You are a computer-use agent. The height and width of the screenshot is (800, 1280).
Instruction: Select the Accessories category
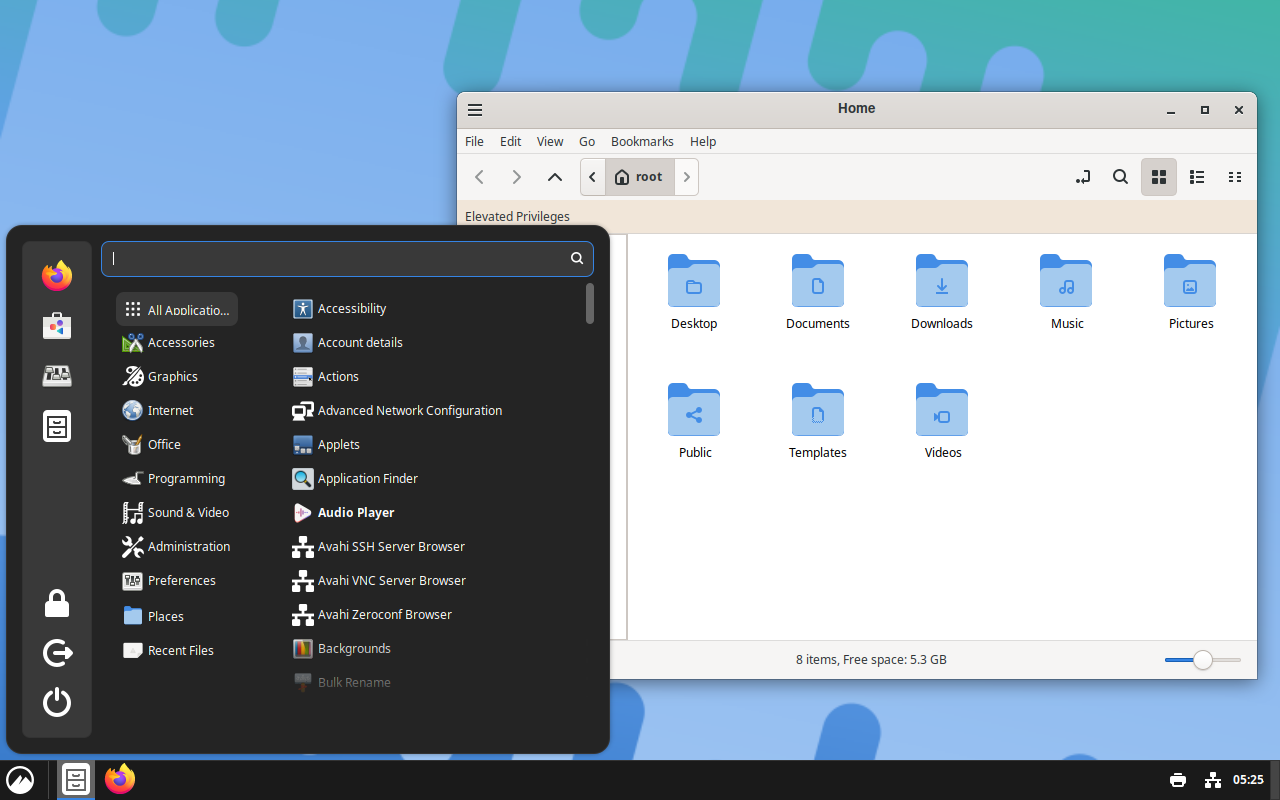point(177,343)
